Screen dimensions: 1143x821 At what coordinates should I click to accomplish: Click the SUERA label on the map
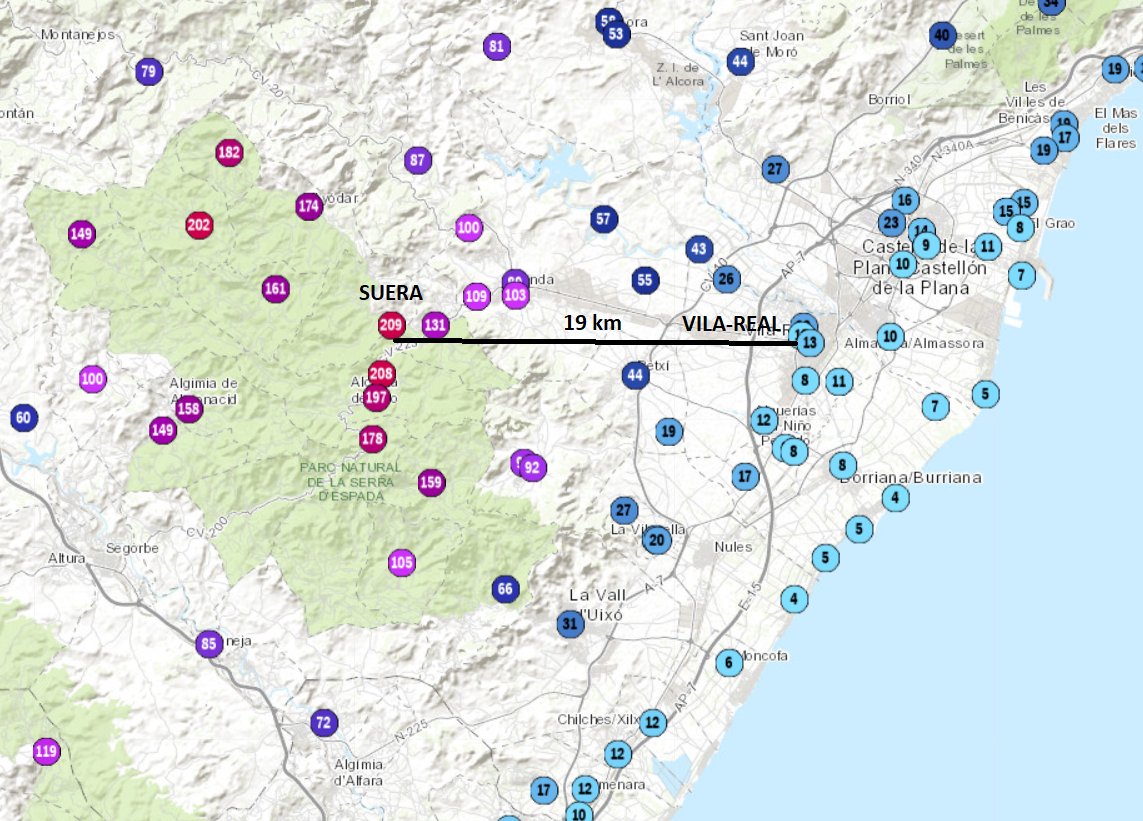(391, 294)
